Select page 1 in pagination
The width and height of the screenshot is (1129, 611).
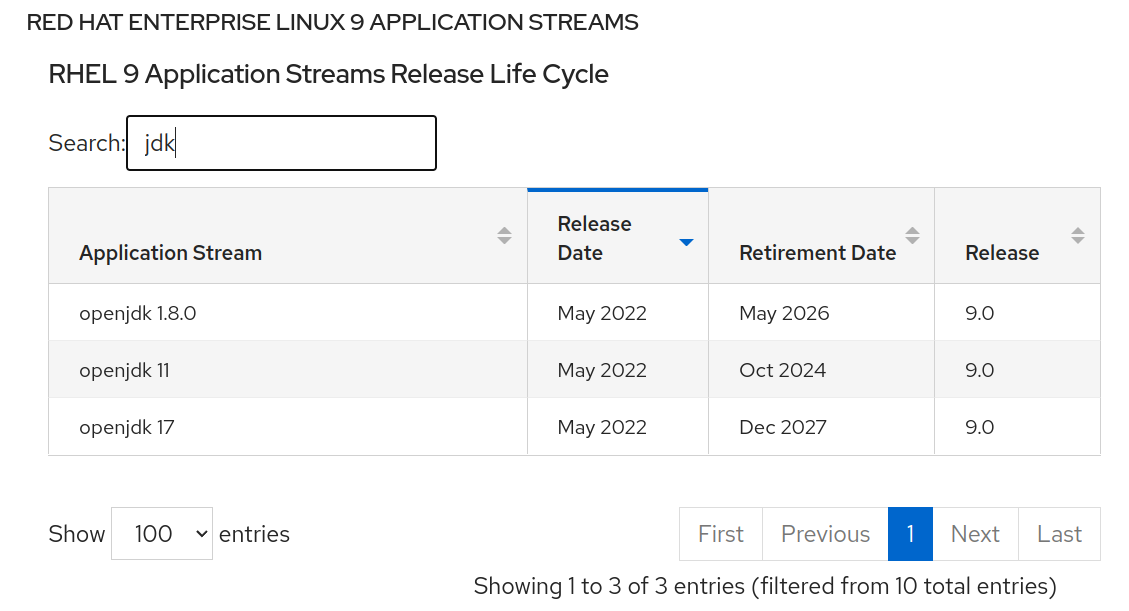tap(910, 534)
